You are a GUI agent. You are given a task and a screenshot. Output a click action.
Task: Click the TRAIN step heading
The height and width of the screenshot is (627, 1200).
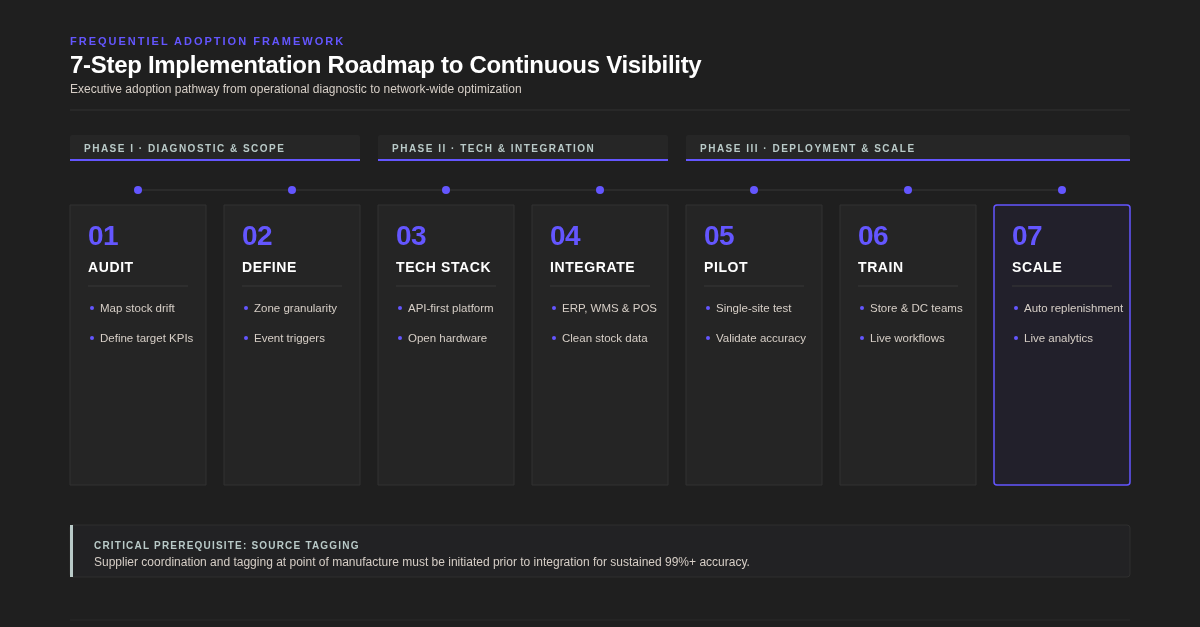click(880, 267)
